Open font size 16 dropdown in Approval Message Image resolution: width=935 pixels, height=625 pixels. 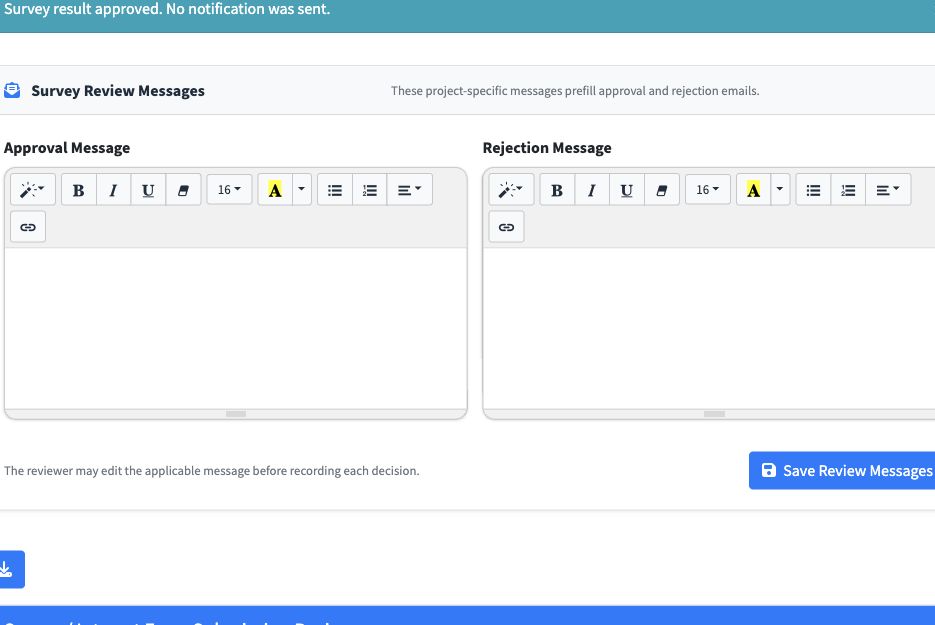[229, 190]
